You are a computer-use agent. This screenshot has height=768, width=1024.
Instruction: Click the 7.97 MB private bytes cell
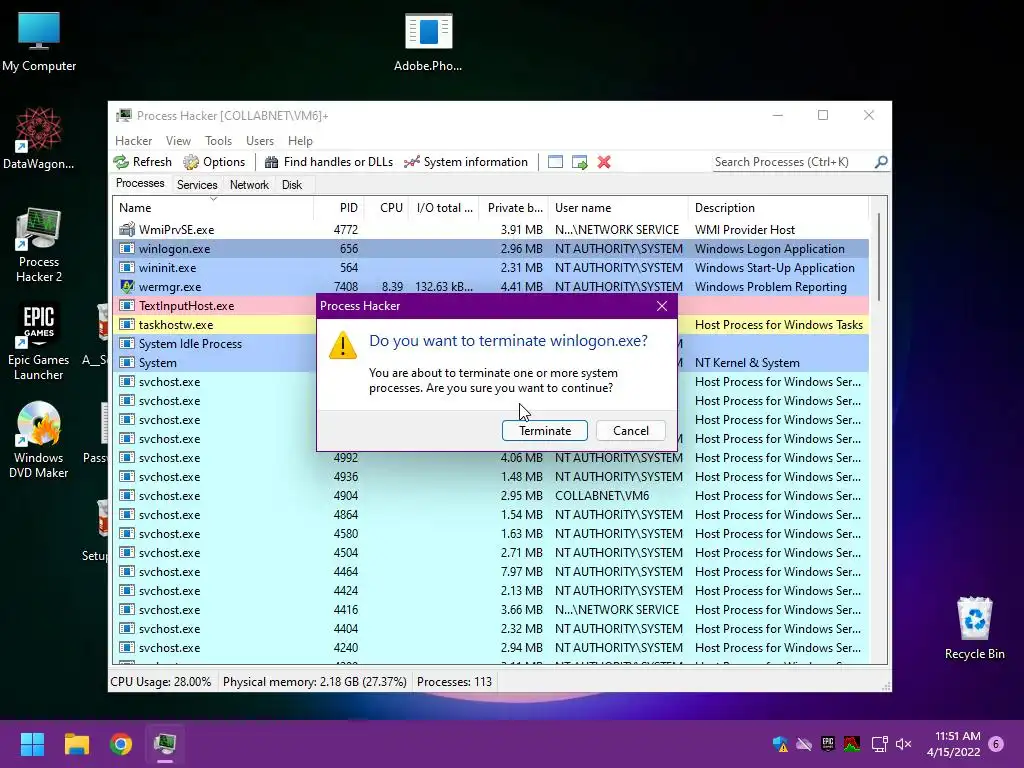point(522,571)
